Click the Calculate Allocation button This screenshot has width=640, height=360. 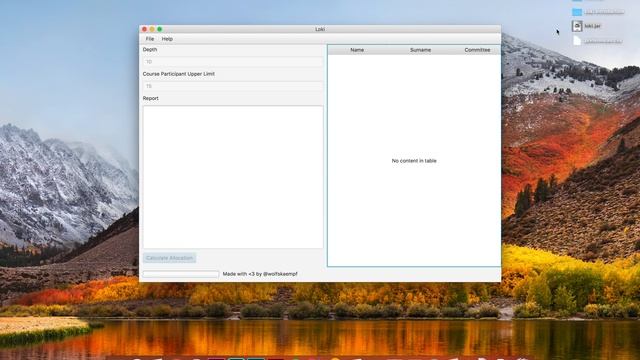point(169,258)
